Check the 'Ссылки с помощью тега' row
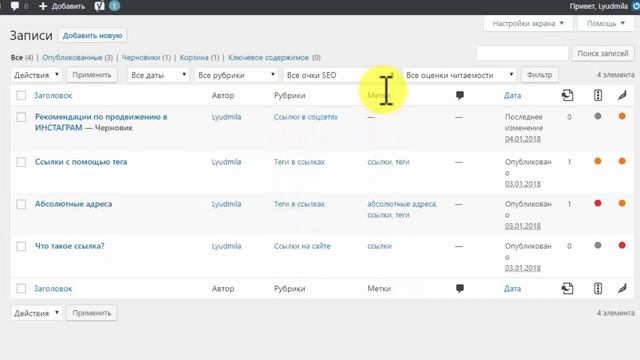The image size is (640, 360). (x=21, y=162)
